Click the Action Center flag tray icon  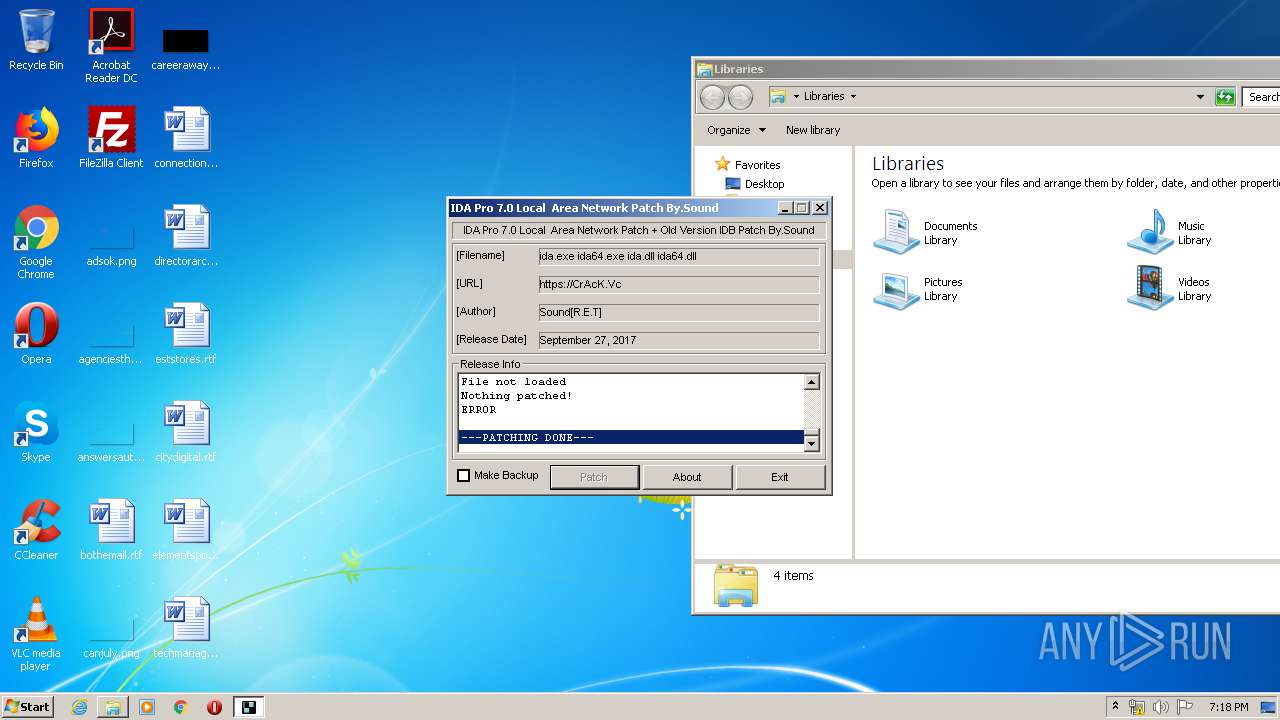(1185, 707)
